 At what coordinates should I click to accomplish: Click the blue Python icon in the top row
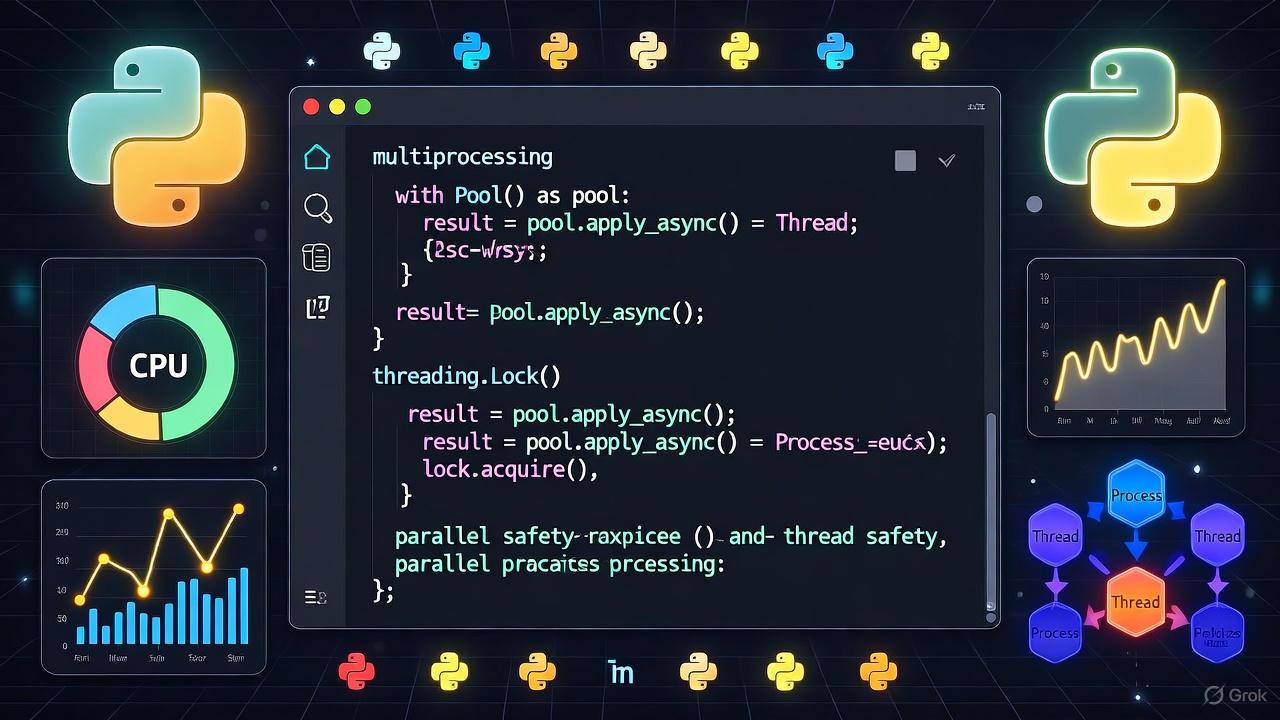pyautogui.click(x=471, y=49)
